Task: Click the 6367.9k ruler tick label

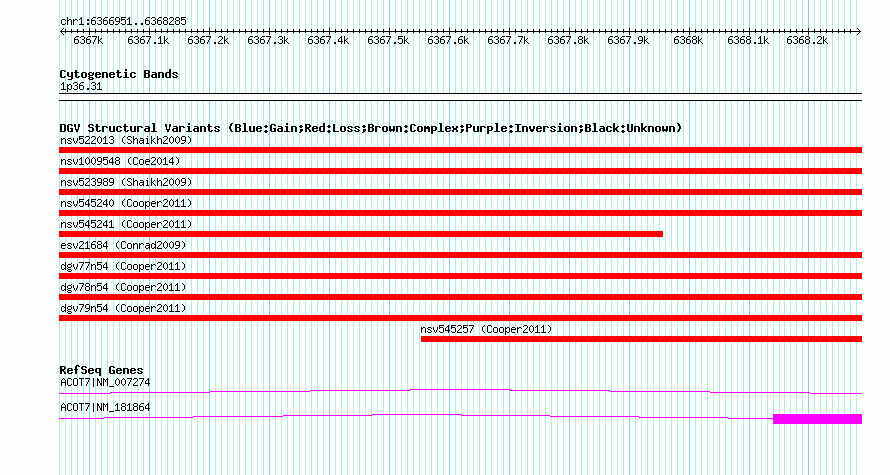Action: click(628, 40)
